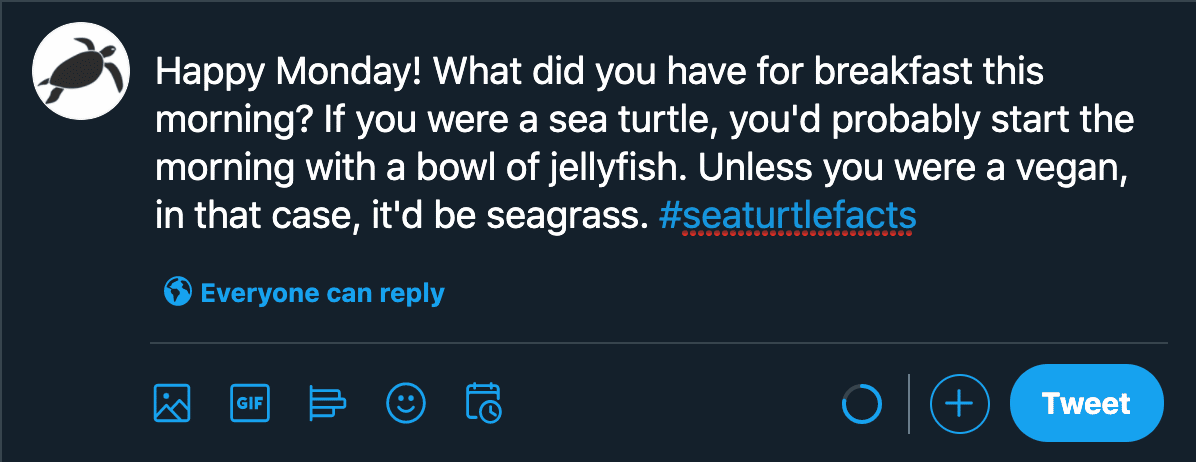Open the emoji picker smiley icon
The image size is (1196, 462).
(406, 403)
